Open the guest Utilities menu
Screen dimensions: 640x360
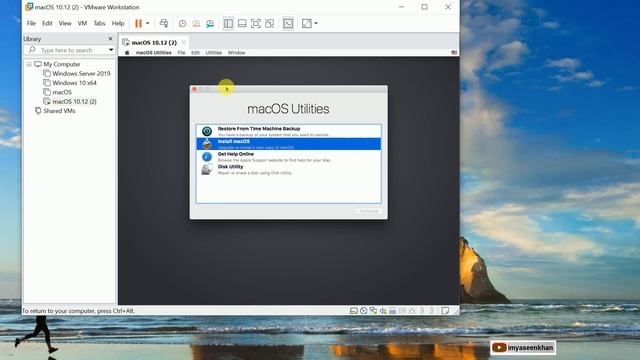(x=213, y=52)
